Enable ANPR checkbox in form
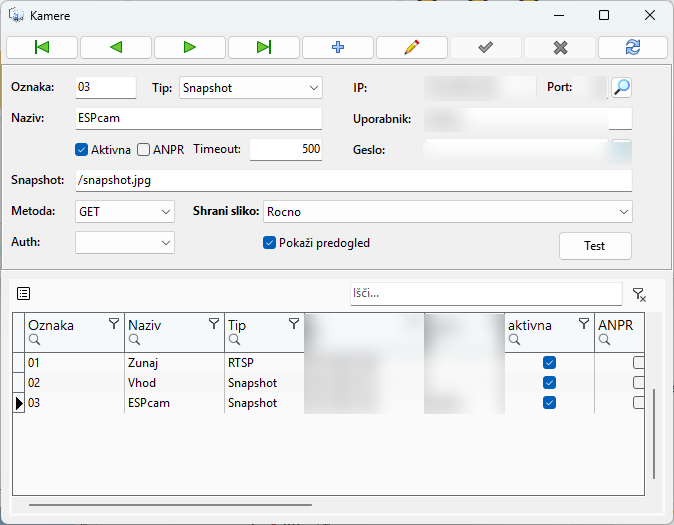The height and width of the screenshot is (525, 674). (x=143, y=150)
